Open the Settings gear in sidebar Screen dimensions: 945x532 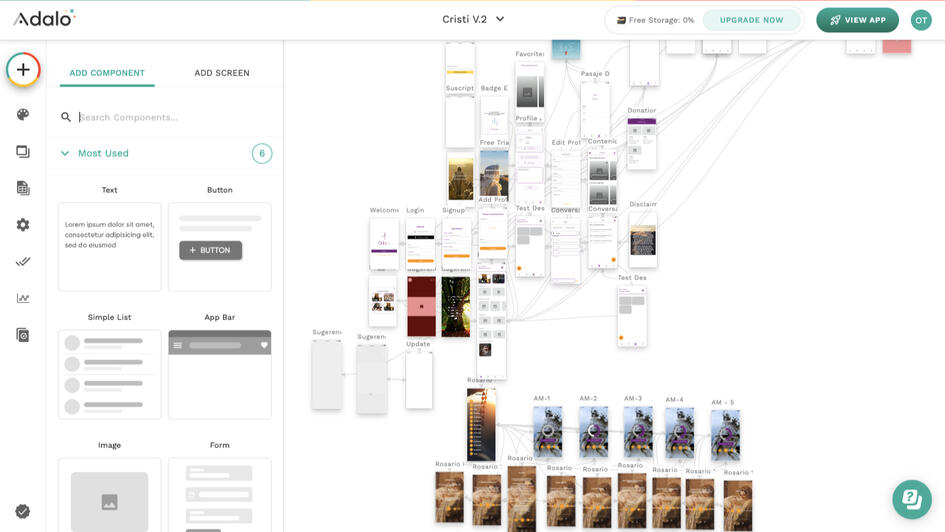tap(23, 225)
